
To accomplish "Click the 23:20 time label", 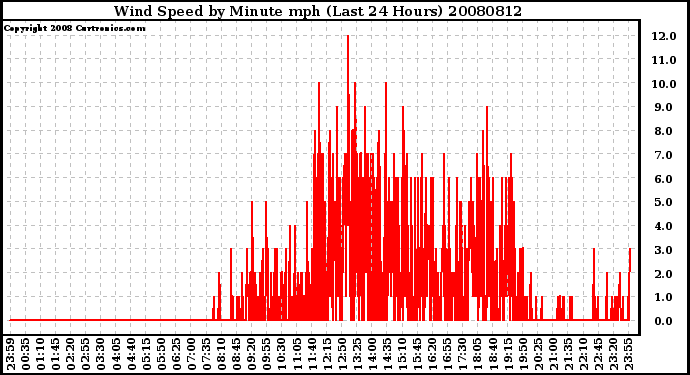I will [613, 355].
